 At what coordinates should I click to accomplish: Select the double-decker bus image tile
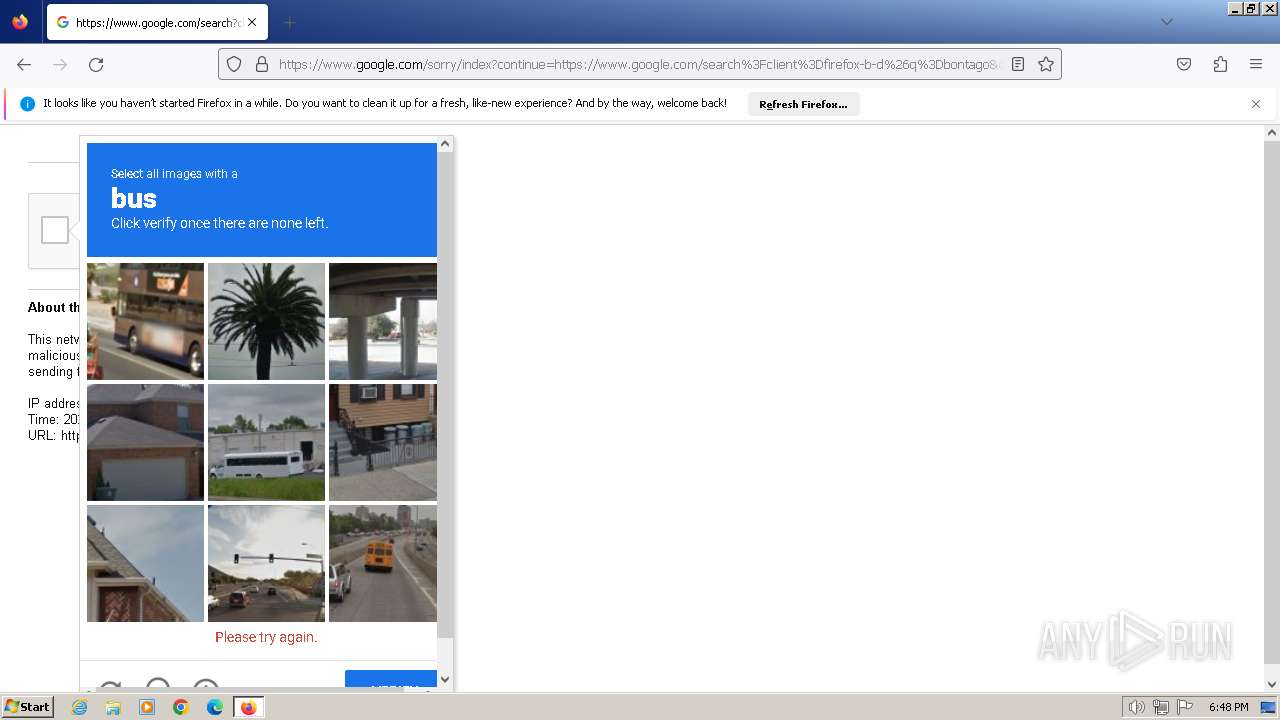pos(145,321)
